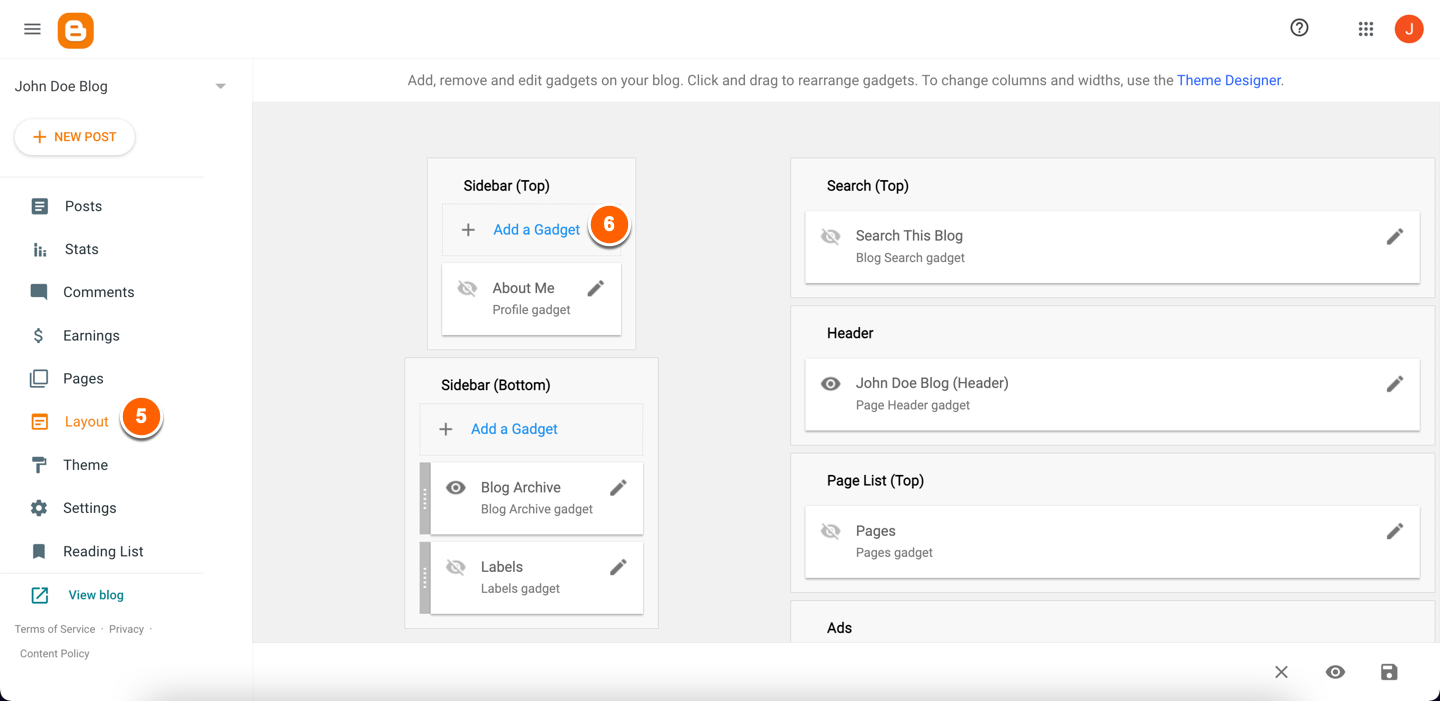Viewport: 1440px width, 701px height.
Task: Toggle visibility of Blog Archive gadget
Action: (456, 488)
